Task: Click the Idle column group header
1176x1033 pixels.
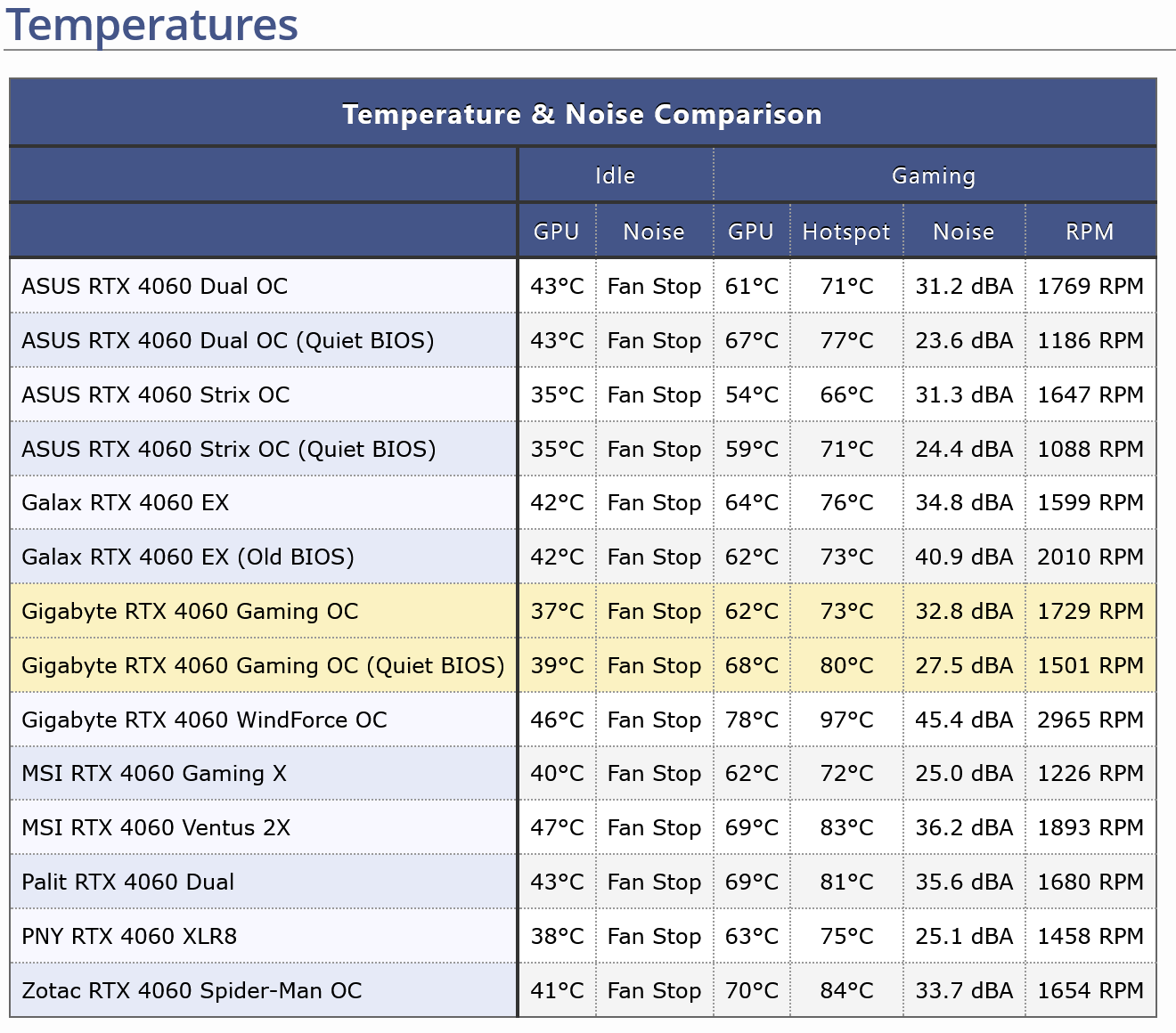Action: pyautogui.click(x=616, y=175)
